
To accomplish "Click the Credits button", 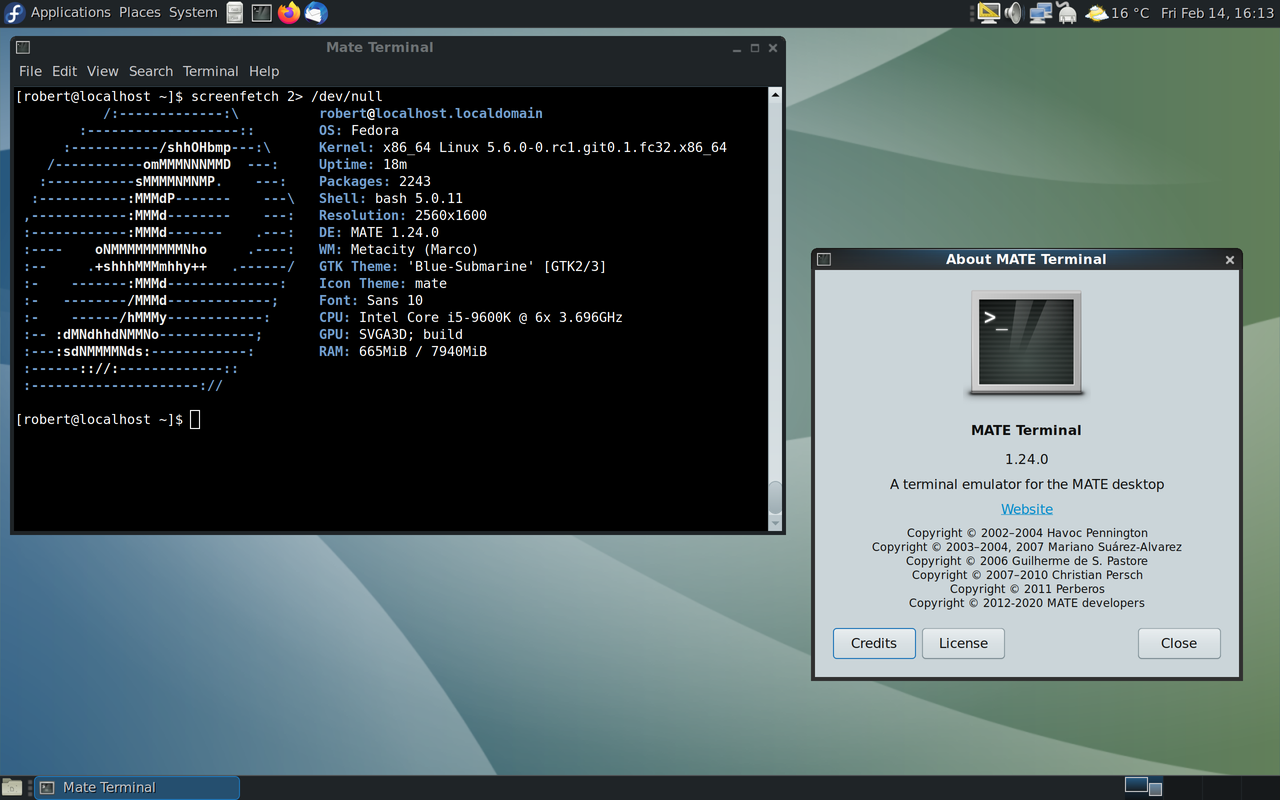I will [x=874, y=643].
